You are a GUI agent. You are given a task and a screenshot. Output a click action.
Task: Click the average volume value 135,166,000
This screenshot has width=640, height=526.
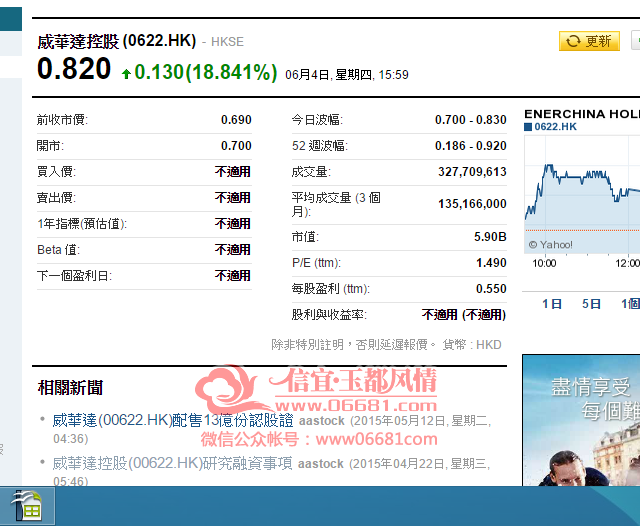click(x=472, y=204)
